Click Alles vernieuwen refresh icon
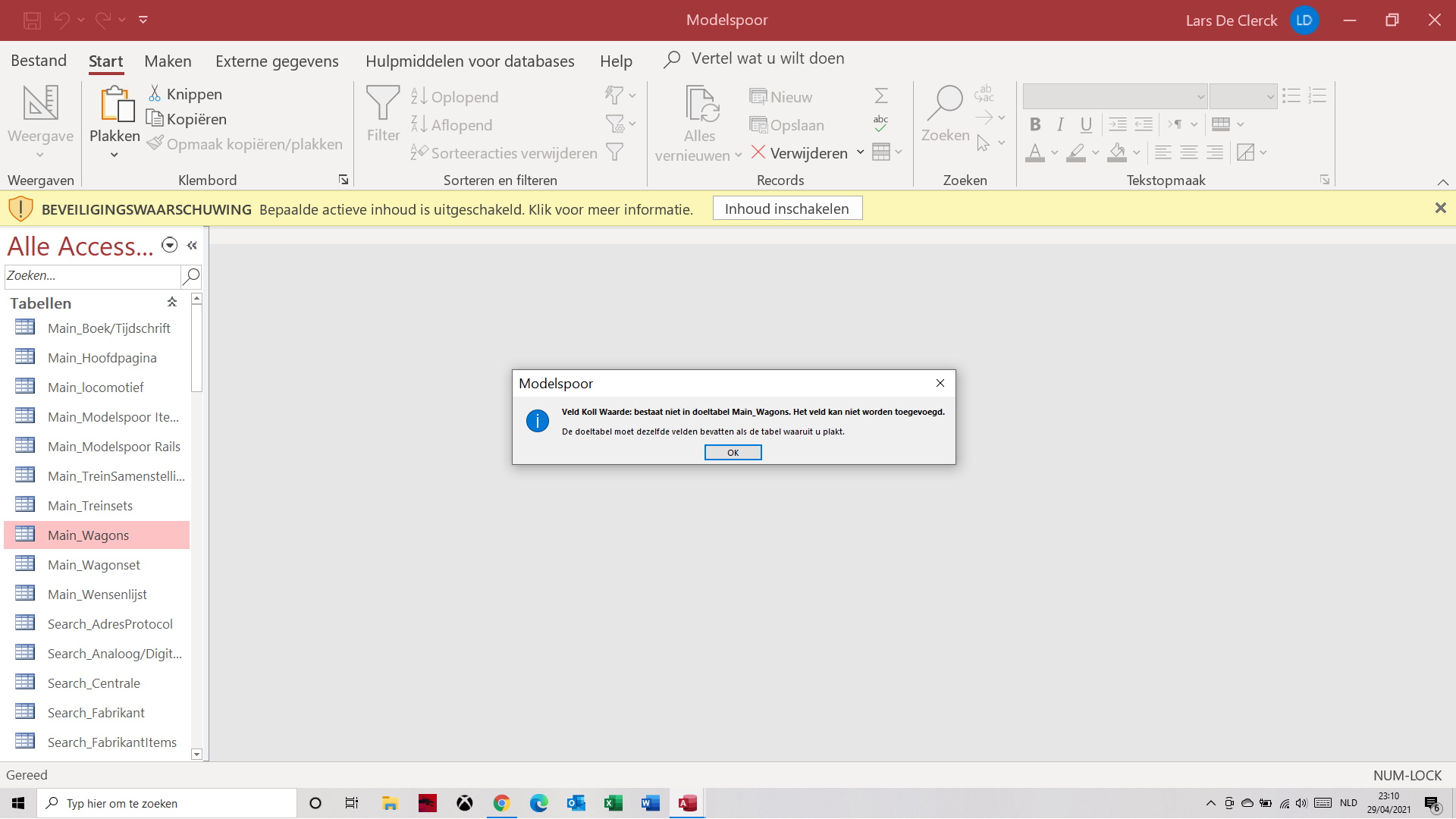The width and height of the screenshot is (1456, 819). tap(701, 104)
